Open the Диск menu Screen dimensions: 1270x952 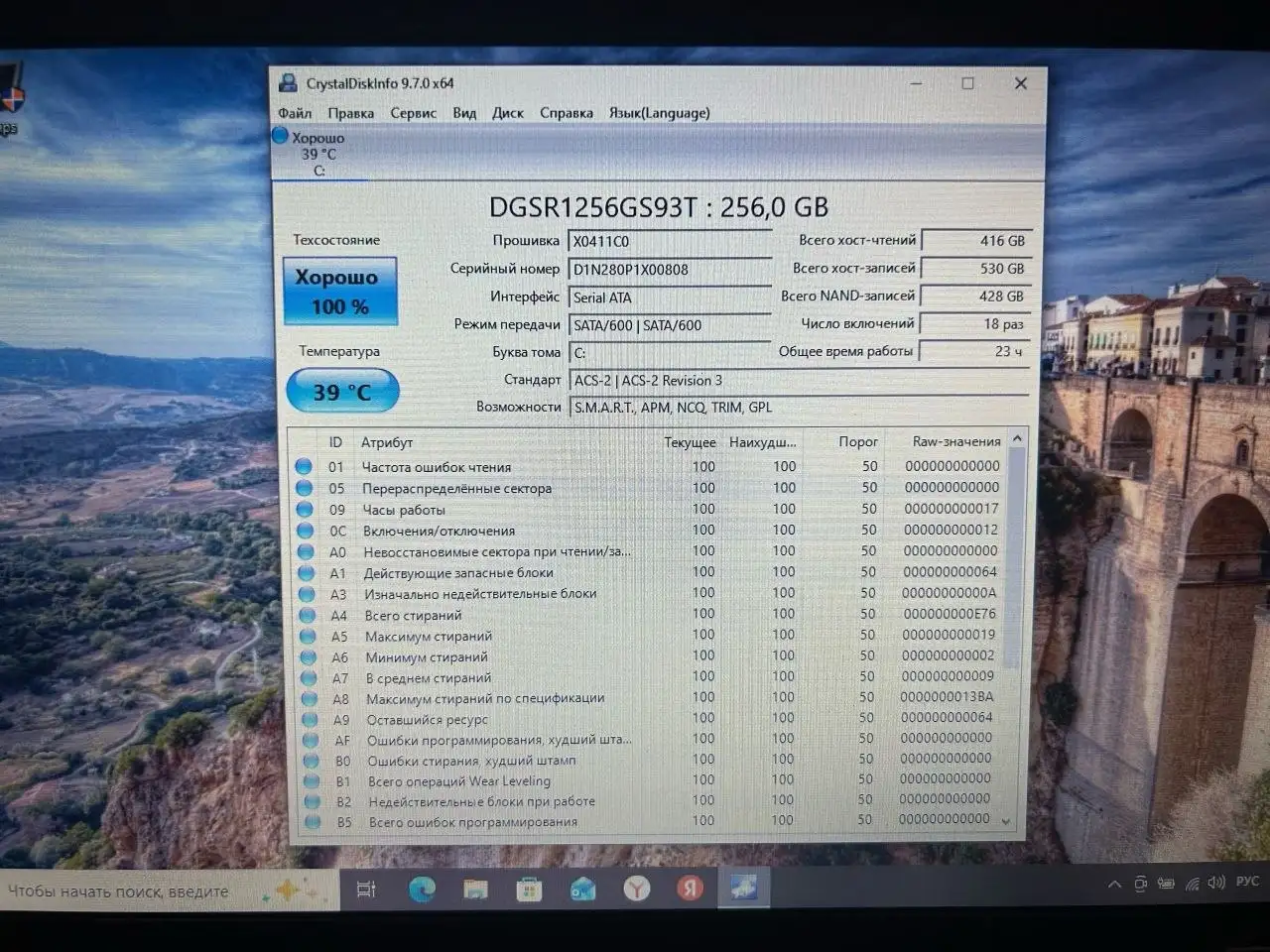507,113
